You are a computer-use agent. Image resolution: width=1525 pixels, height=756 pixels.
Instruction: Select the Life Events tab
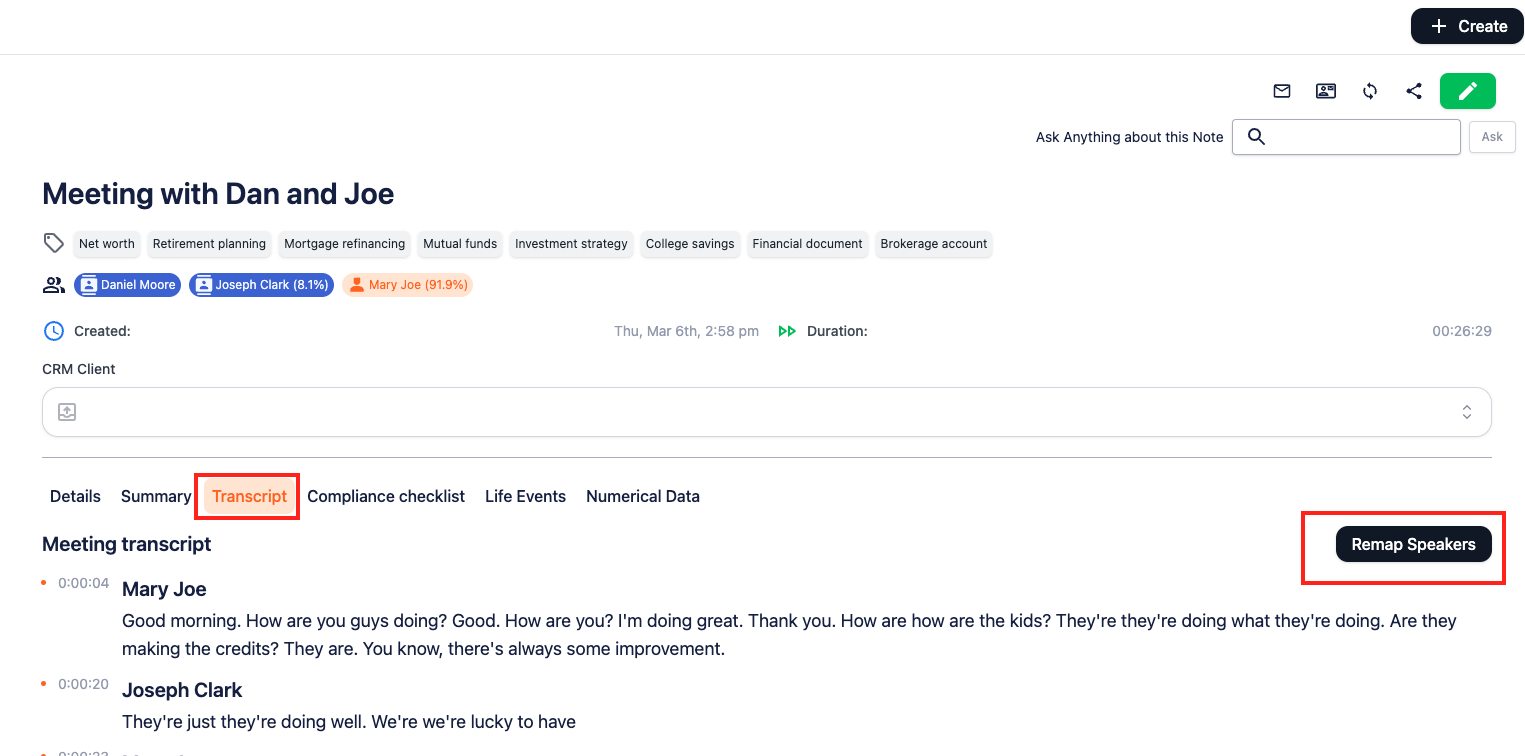tap(525, 496)
